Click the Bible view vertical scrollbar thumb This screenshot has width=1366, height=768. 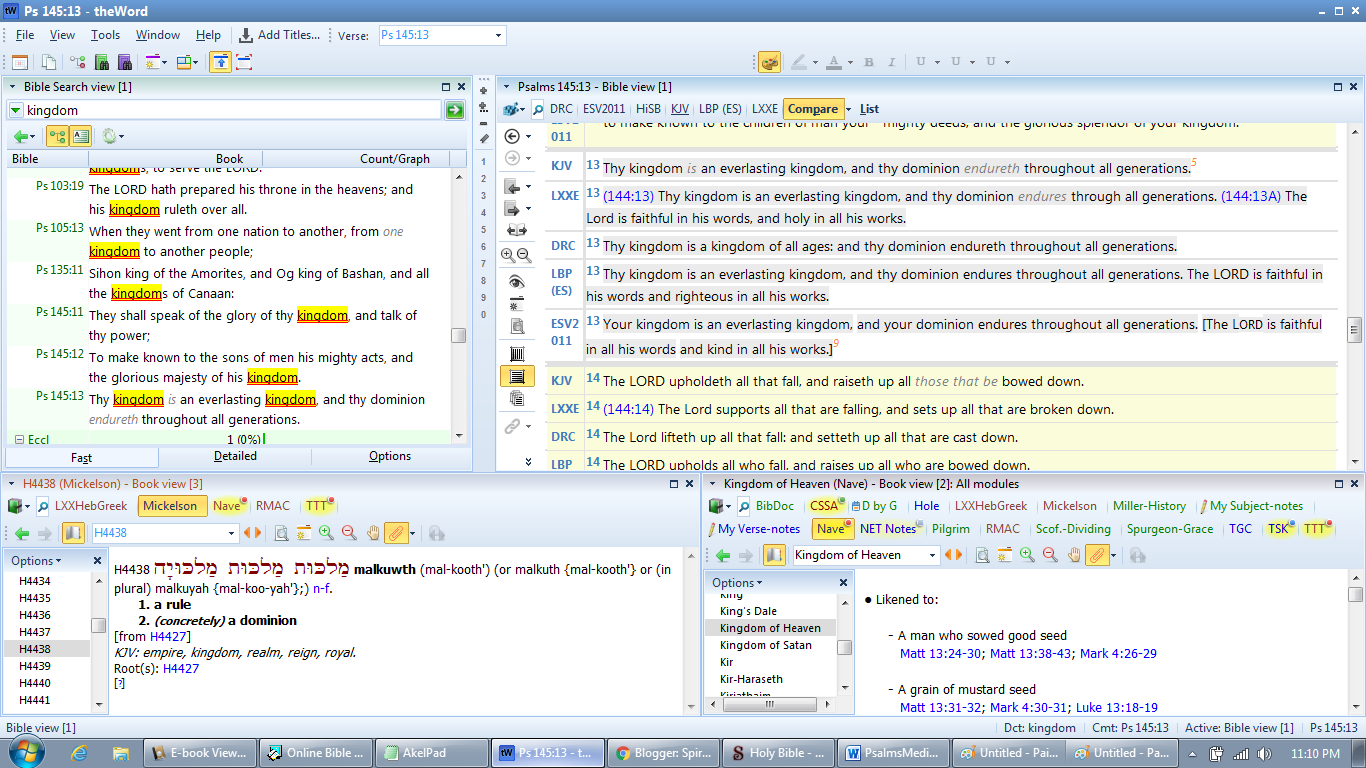[1355, 329]
